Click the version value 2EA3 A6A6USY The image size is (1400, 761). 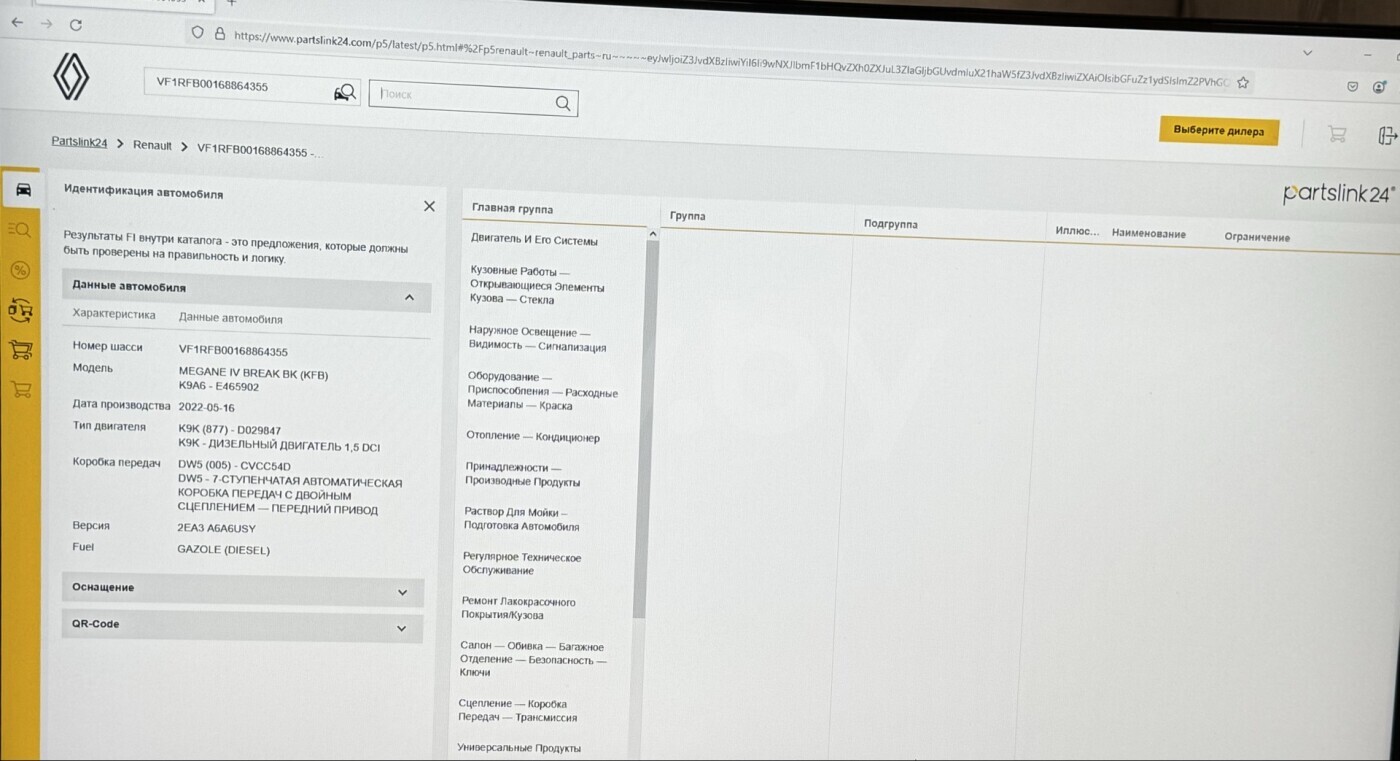pos(216,527)
